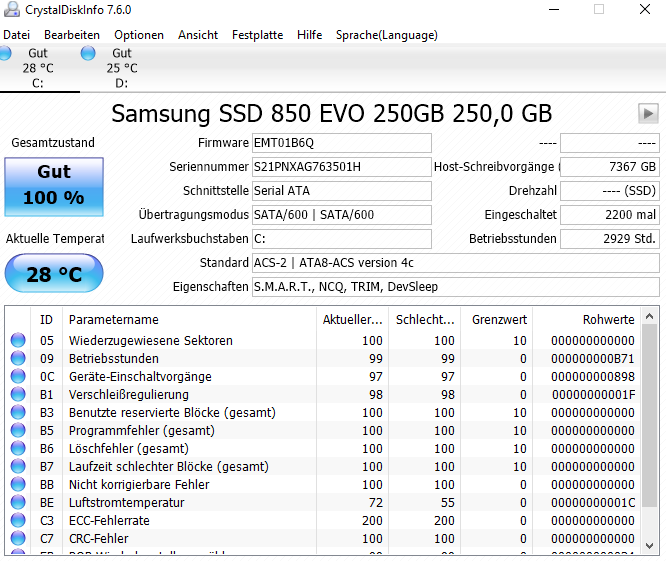Open the Festplatte menu

coord(257,35)
